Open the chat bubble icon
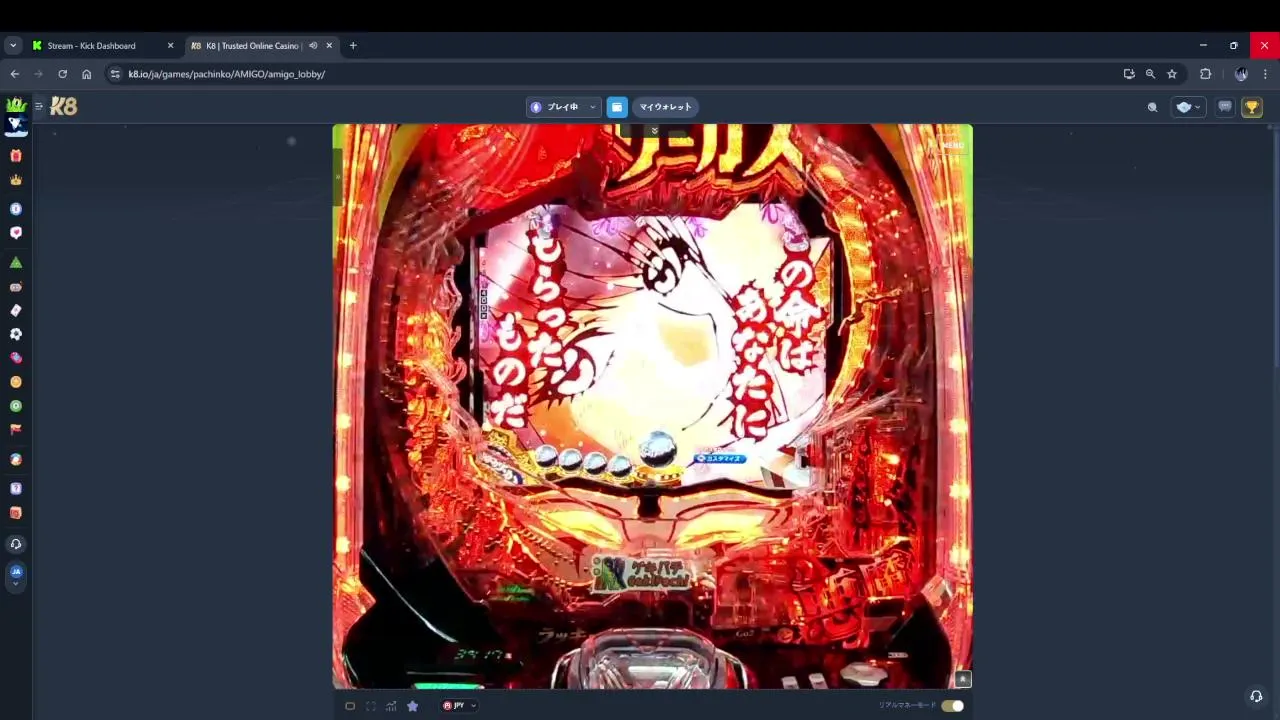The width and height of the screenshot is (1280, 720). pos(1225,107)
